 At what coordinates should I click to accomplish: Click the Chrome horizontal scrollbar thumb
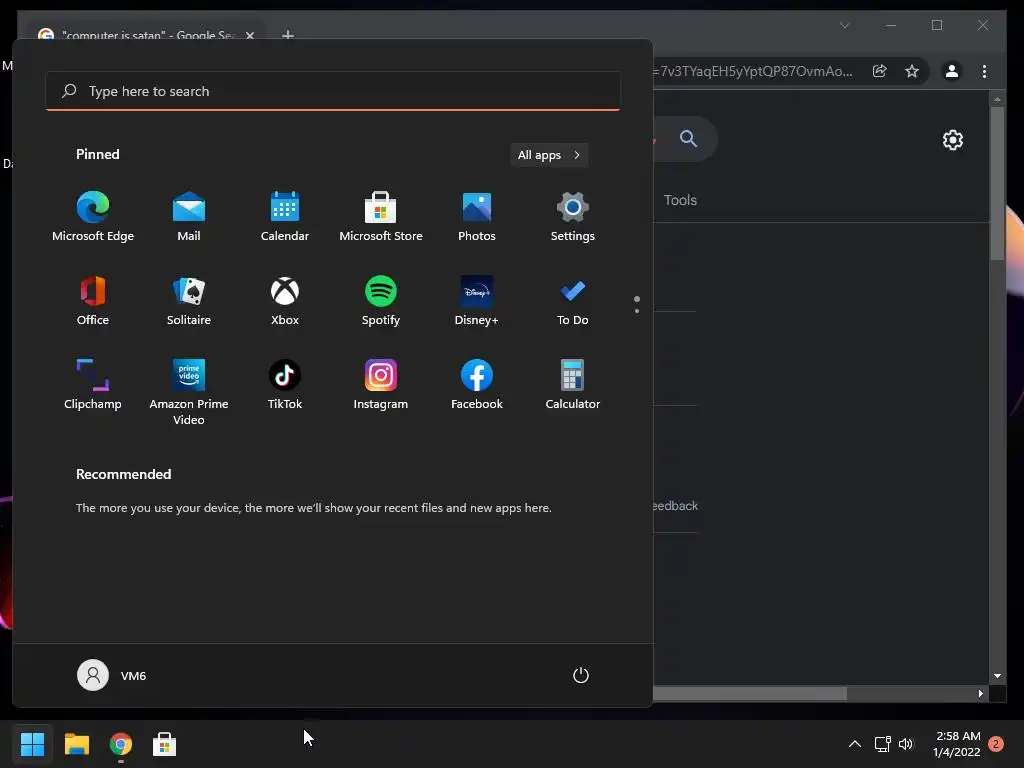click(750, 694)
